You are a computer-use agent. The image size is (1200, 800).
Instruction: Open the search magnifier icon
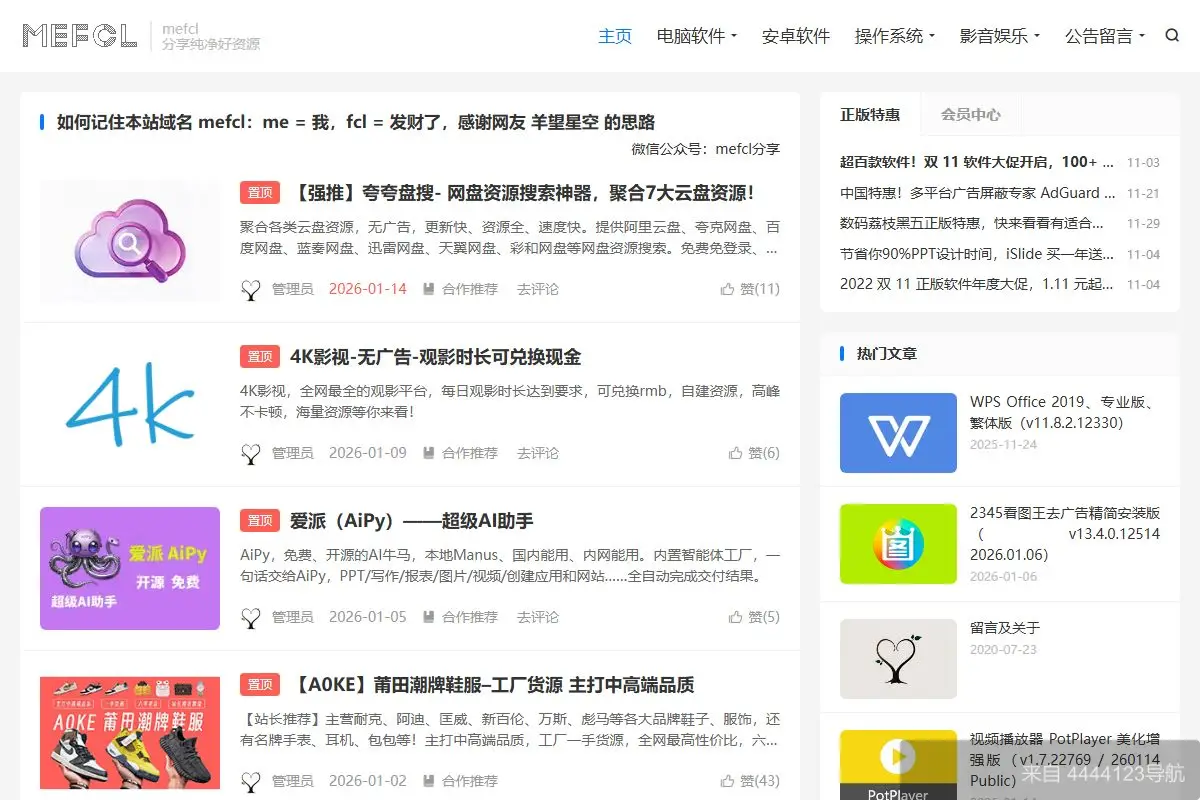pos(1172,35)
